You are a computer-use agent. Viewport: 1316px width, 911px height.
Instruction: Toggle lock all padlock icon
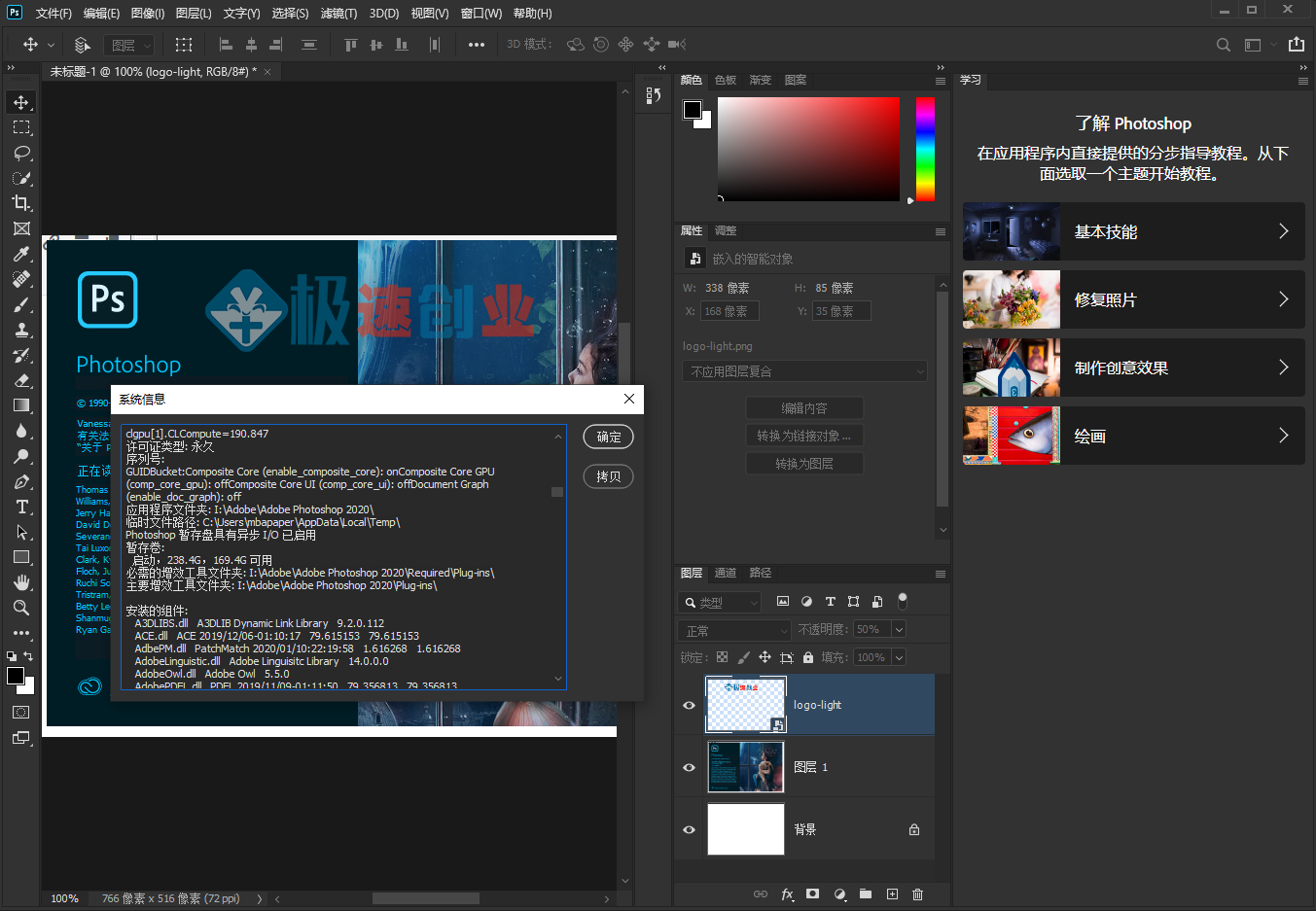click(808, 657)
